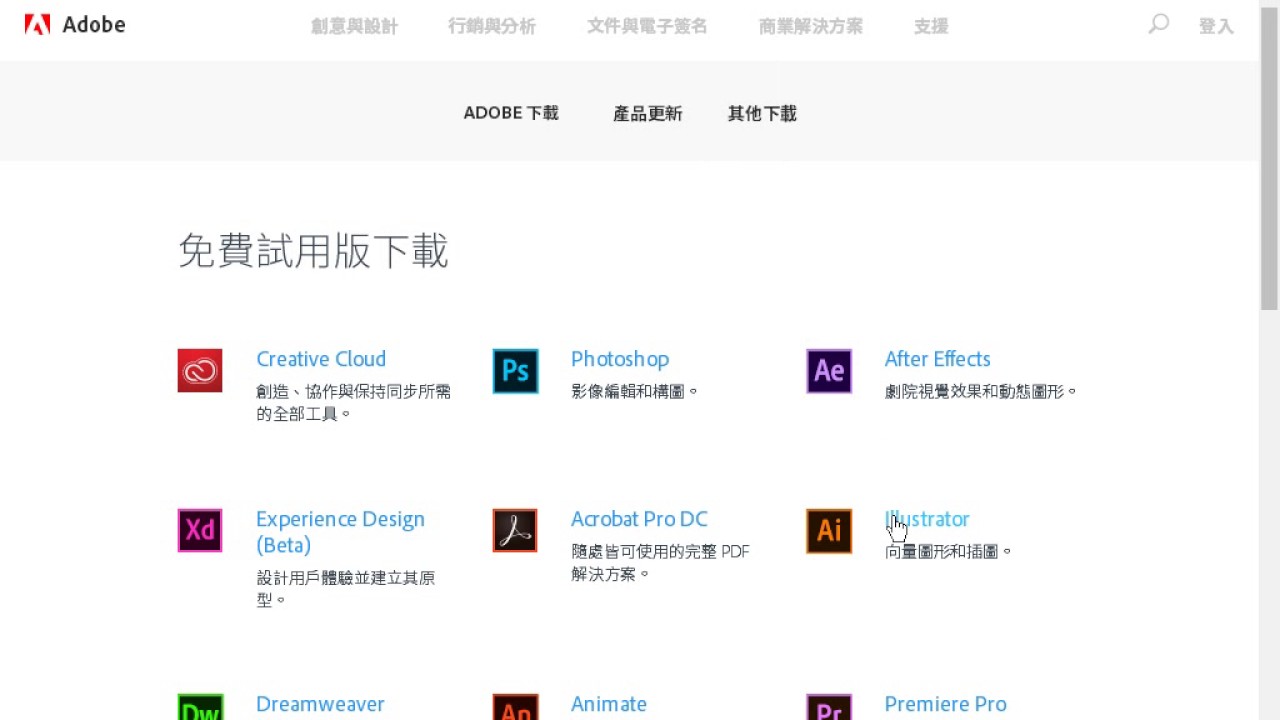The image size is (1280, 720).
Task: Open the 行銷與分析 menu
Action: (492, 27)
